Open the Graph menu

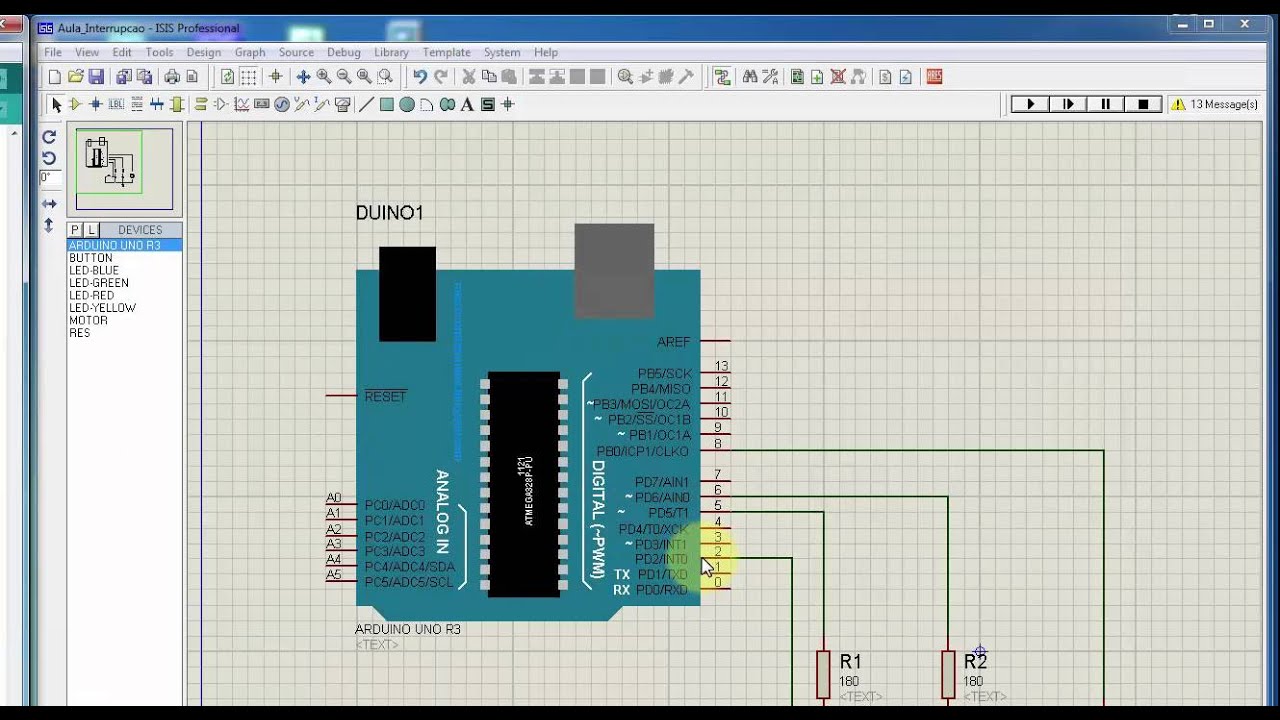[x=250, y=52]
